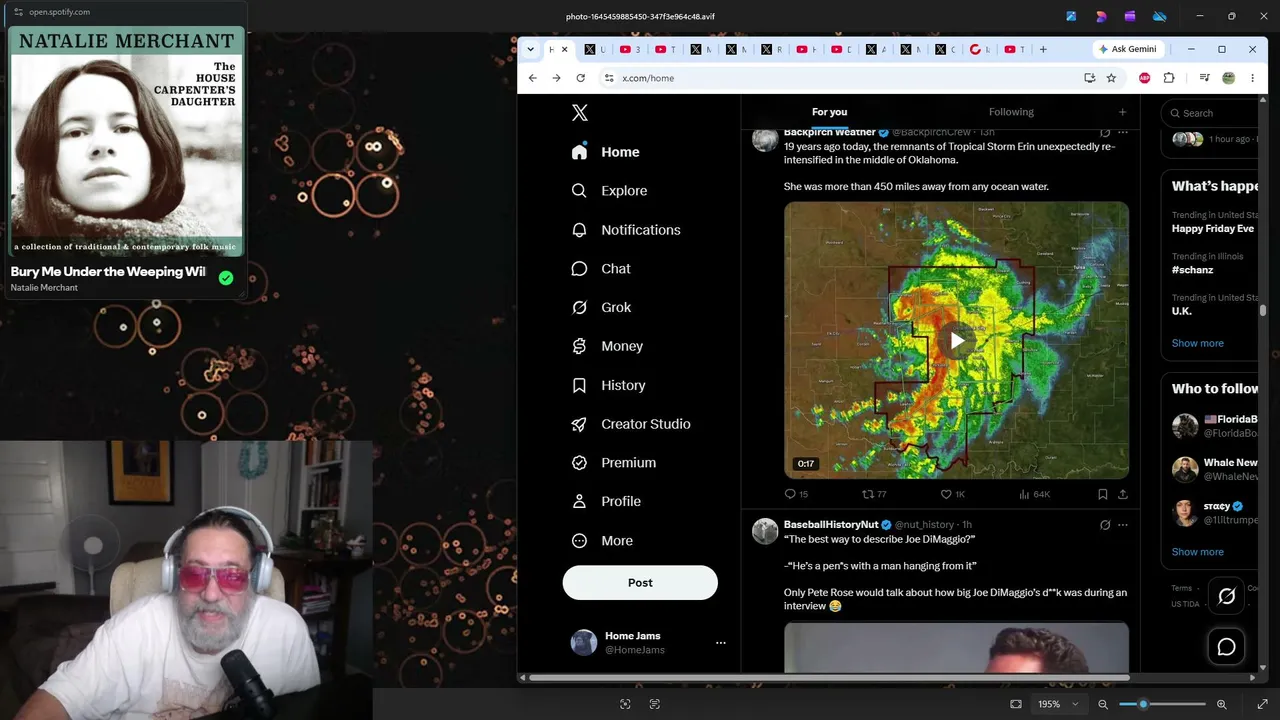Image resolution: width=1280 pixels, height=720 pixels.
Task: Launch Grok from the X sidebar
Action: [x=601, y=308]
